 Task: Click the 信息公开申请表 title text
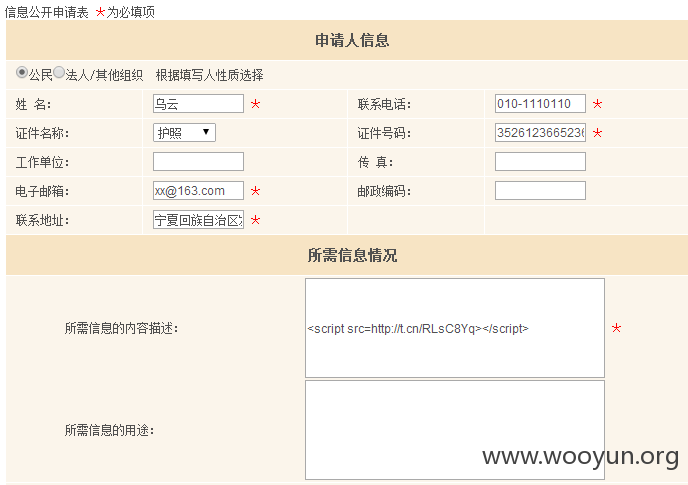[47, 12]
